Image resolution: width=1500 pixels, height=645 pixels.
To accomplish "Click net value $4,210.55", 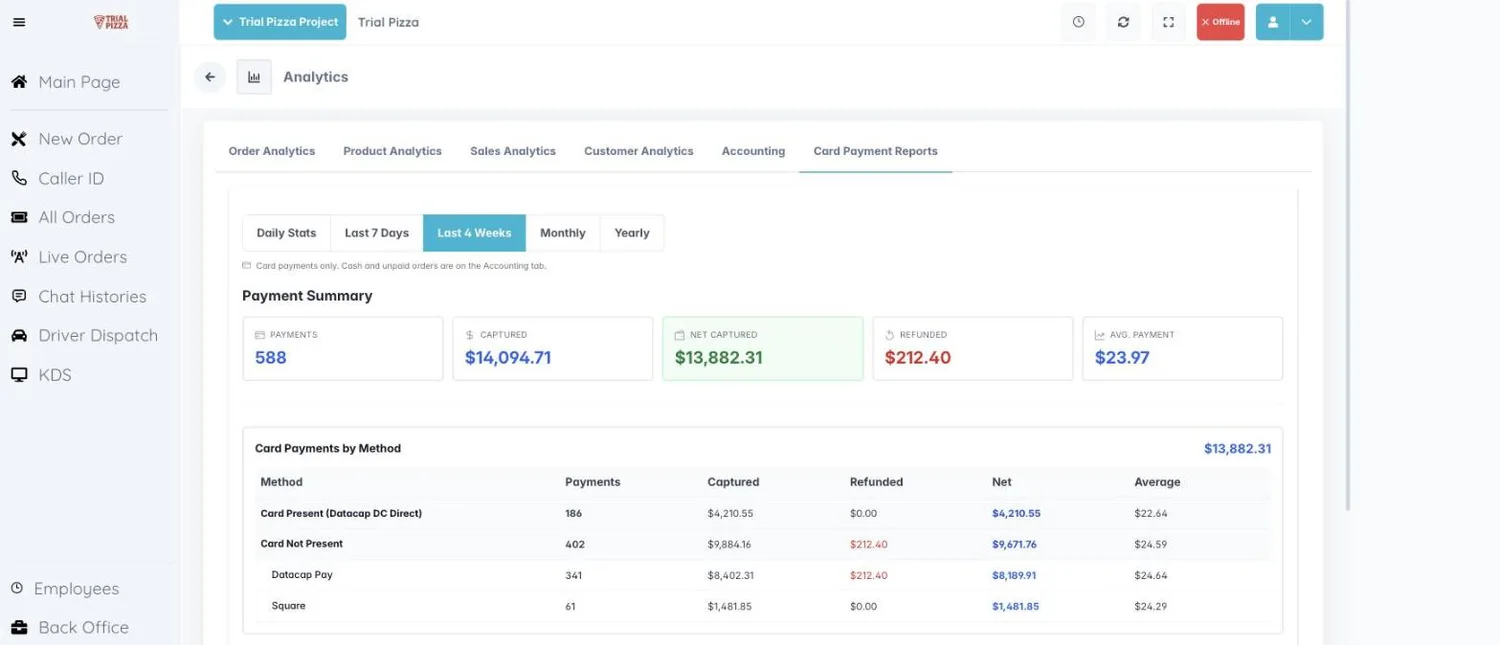I will click(1016, 513).
